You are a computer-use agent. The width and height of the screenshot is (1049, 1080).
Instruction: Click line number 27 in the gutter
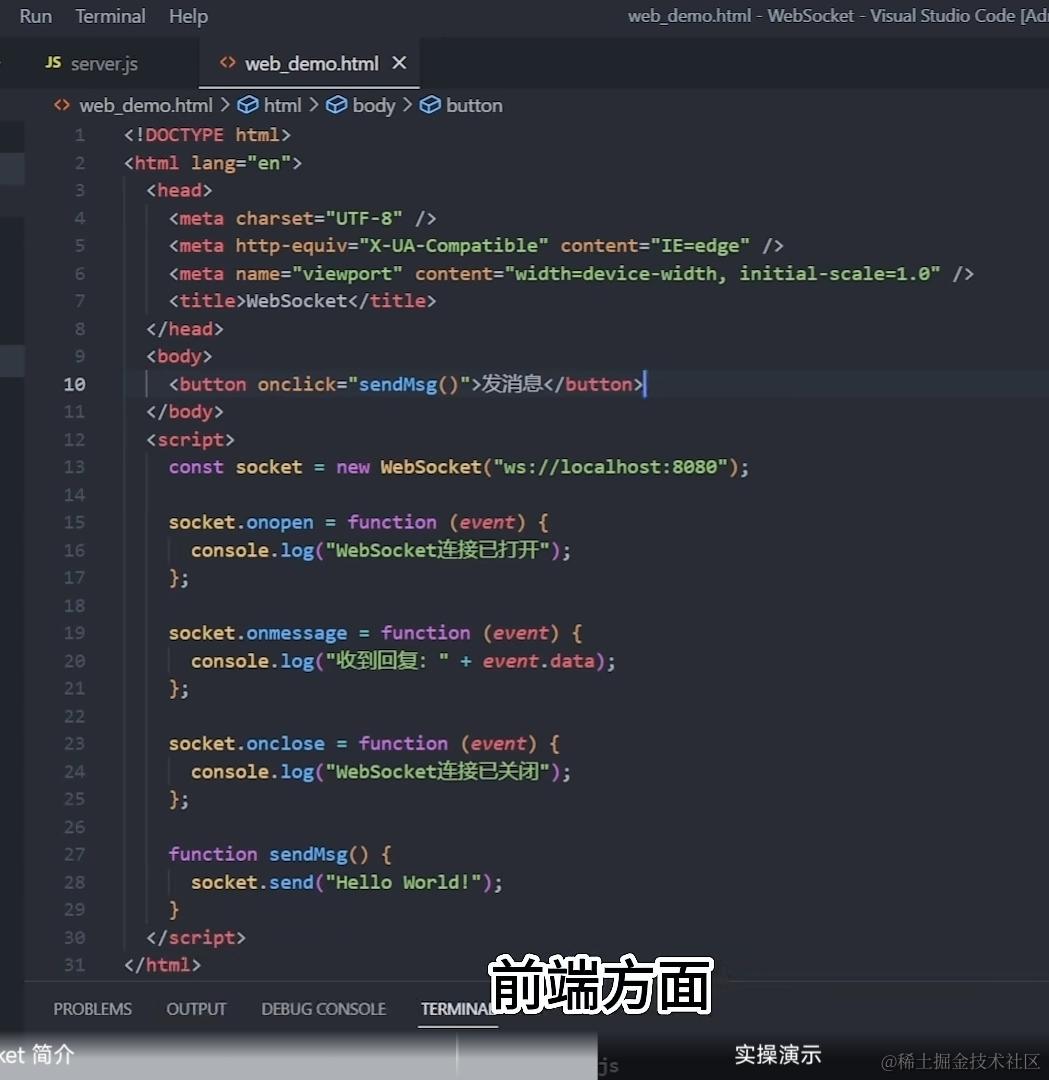(74, 855)
